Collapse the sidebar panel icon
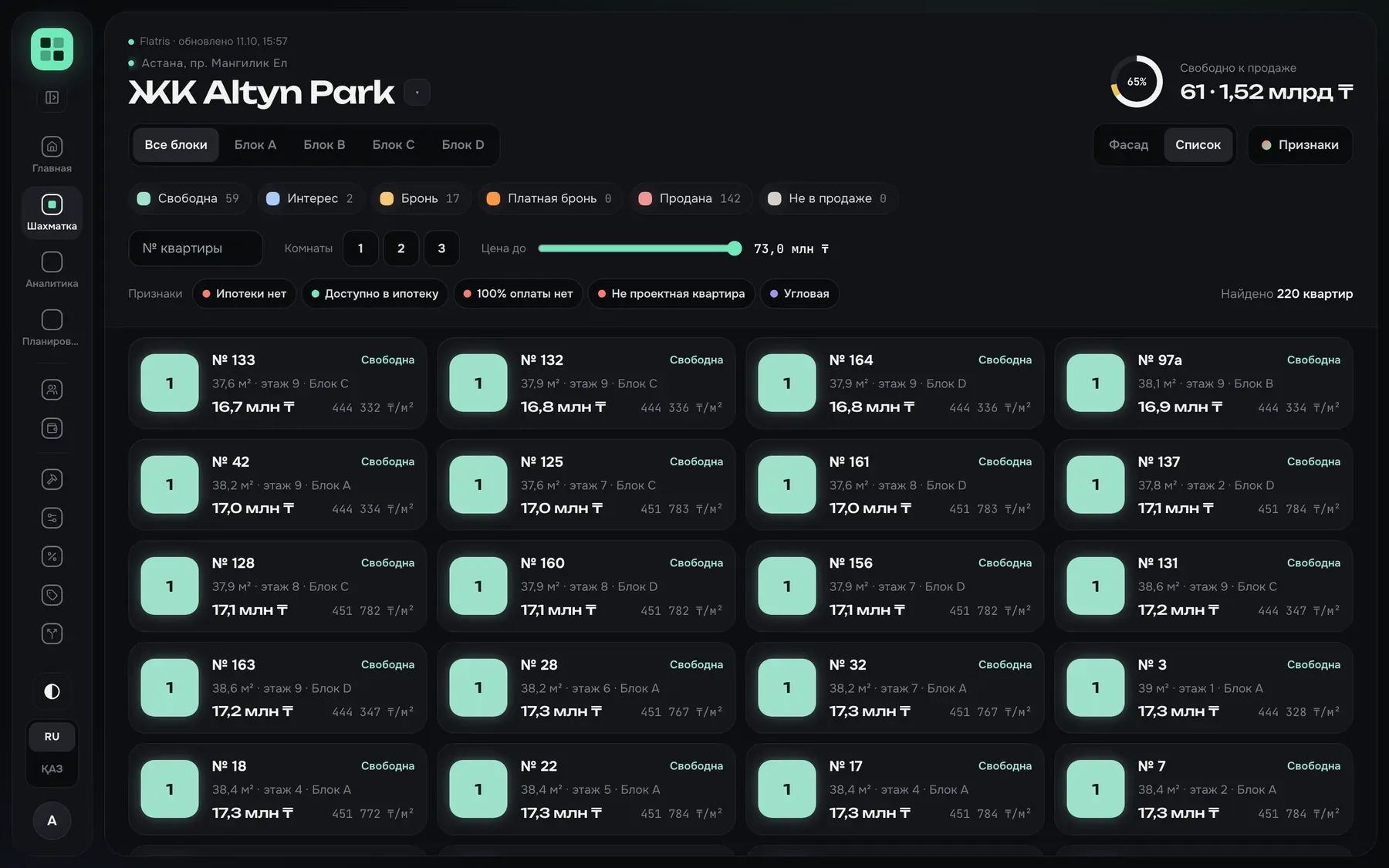This screenshot has width=1389, height=868. (x=52, y=97)
